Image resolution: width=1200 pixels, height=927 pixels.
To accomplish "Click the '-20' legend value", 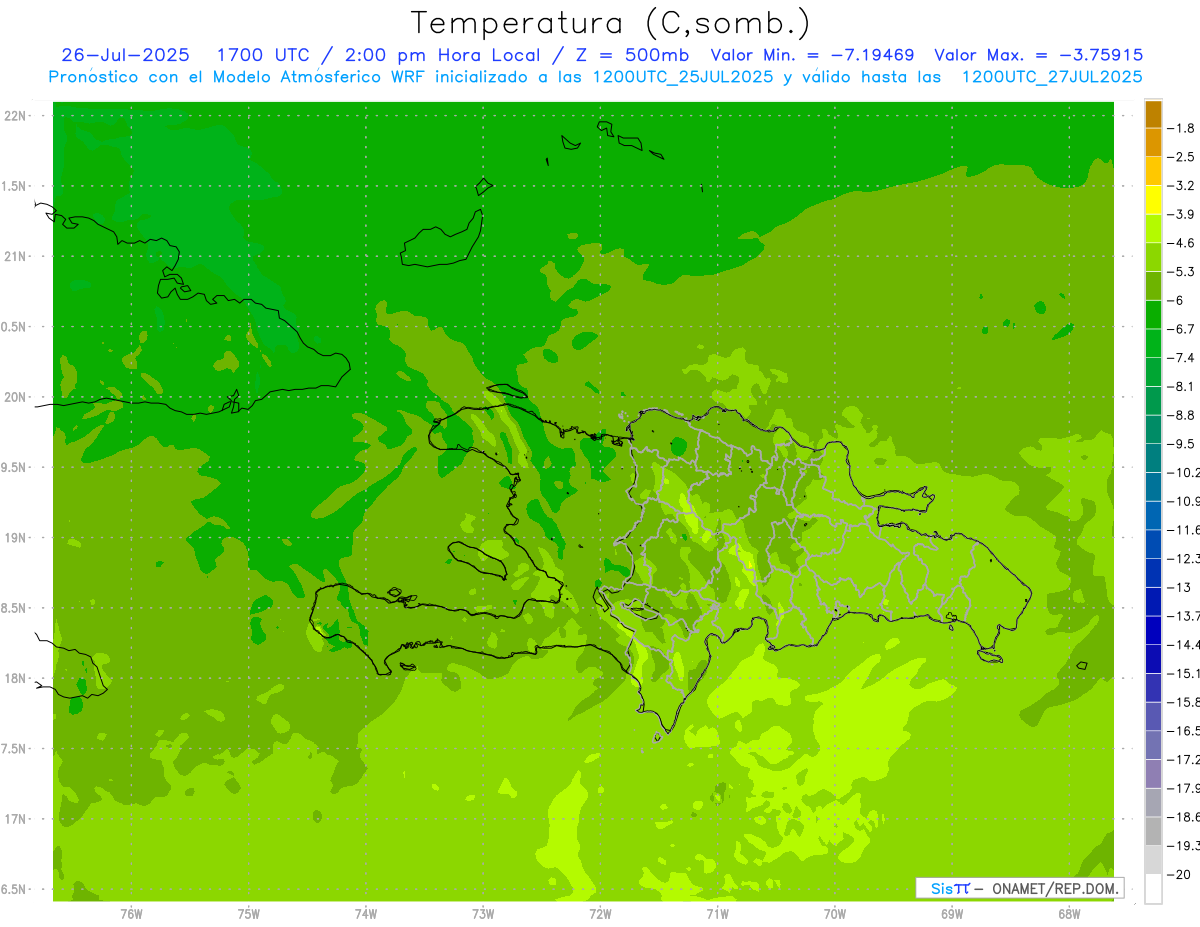I will point(1180,875).
